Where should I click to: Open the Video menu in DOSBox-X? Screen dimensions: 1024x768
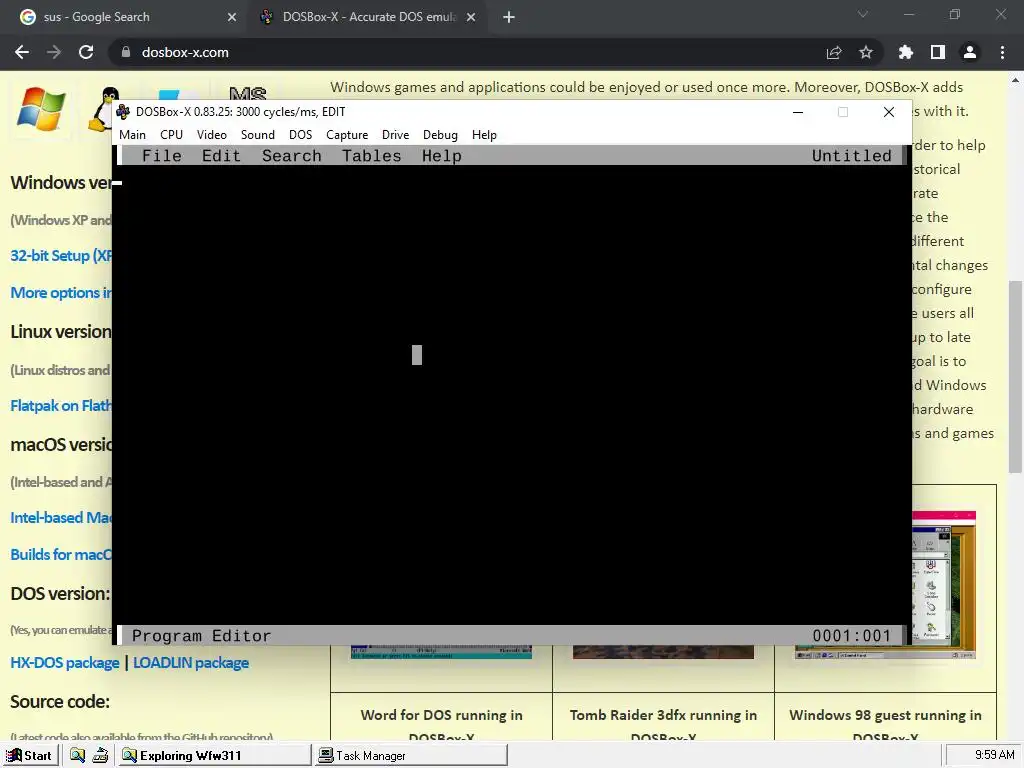212,135
